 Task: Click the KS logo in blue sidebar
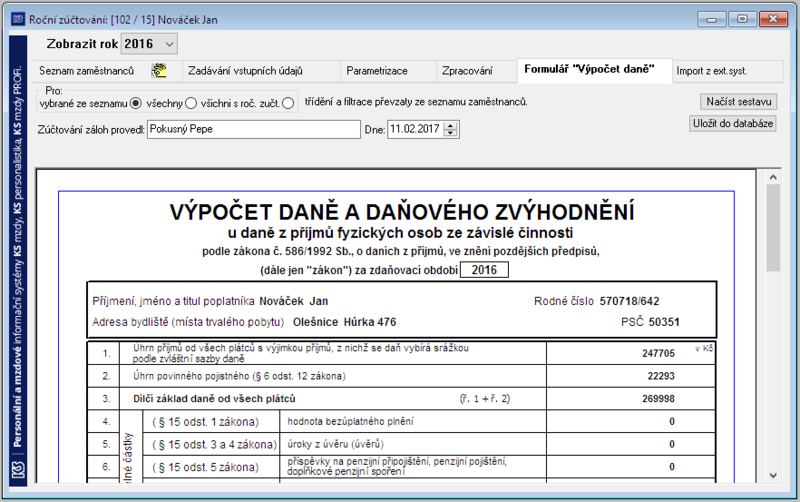pos(18,470)
